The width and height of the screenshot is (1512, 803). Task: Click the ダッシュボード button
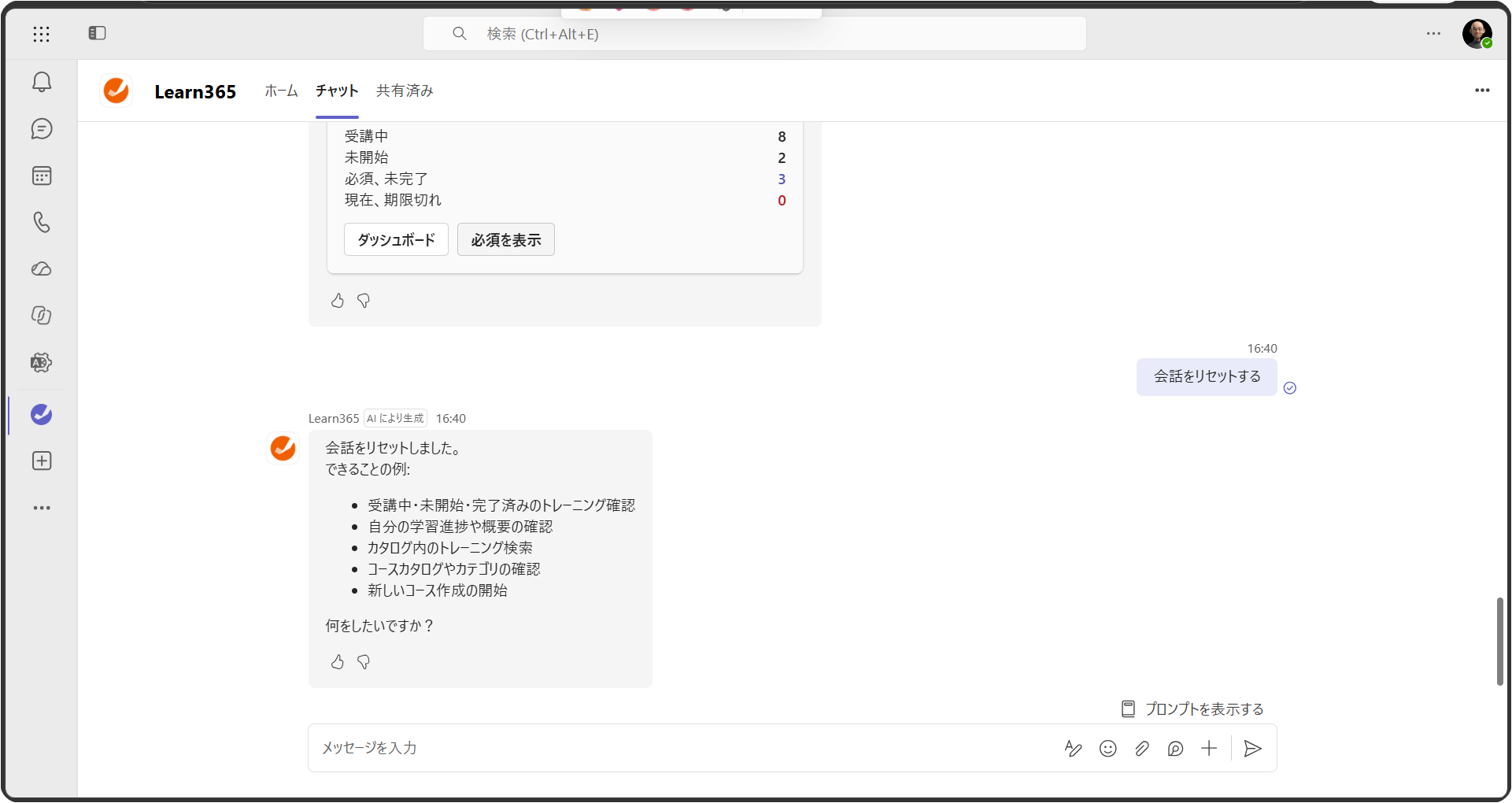[x=396, y=239]
